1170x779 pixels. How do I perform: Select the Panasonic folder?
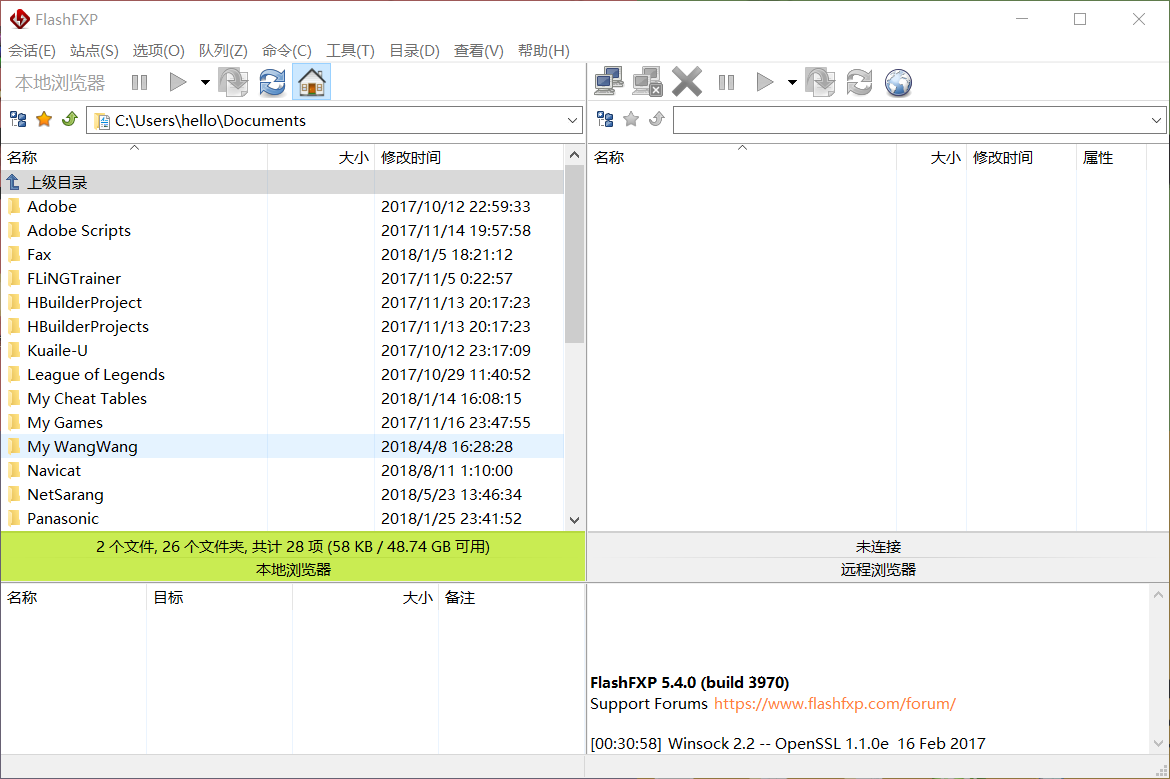point(282,518)
